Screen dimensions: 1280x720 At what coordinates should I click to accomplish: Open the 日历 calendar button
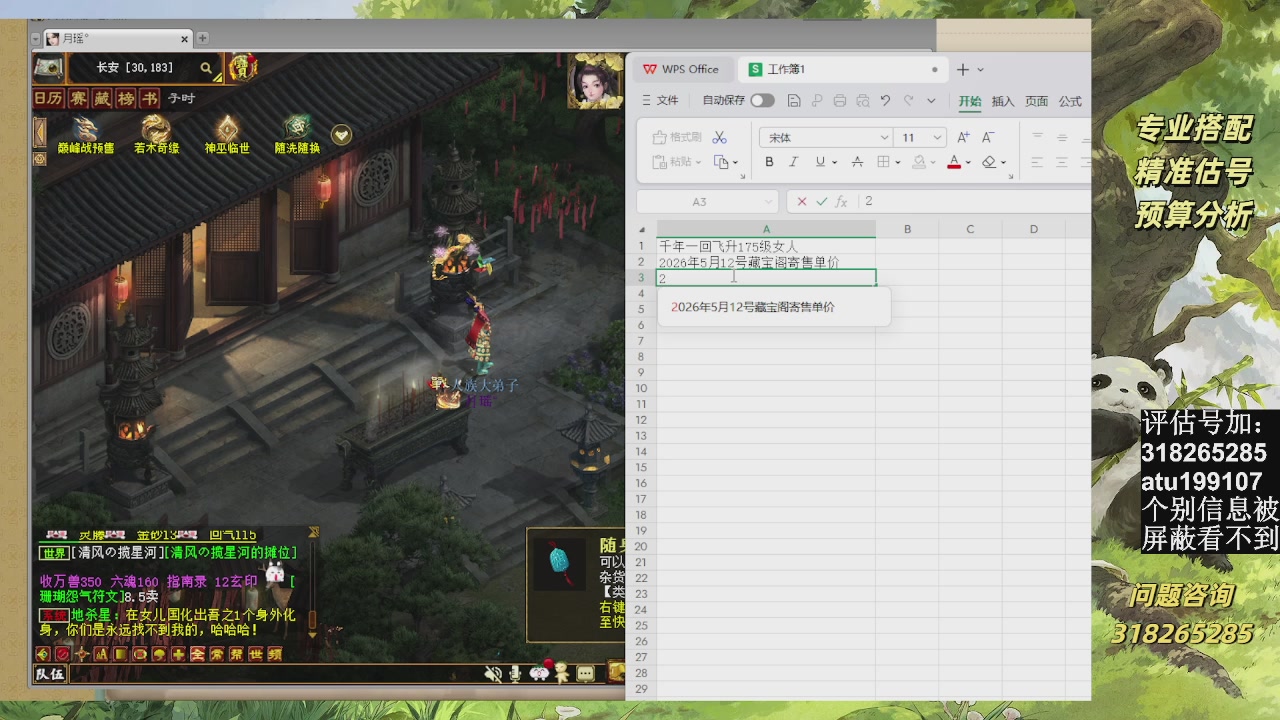click(x=48, y=98)
